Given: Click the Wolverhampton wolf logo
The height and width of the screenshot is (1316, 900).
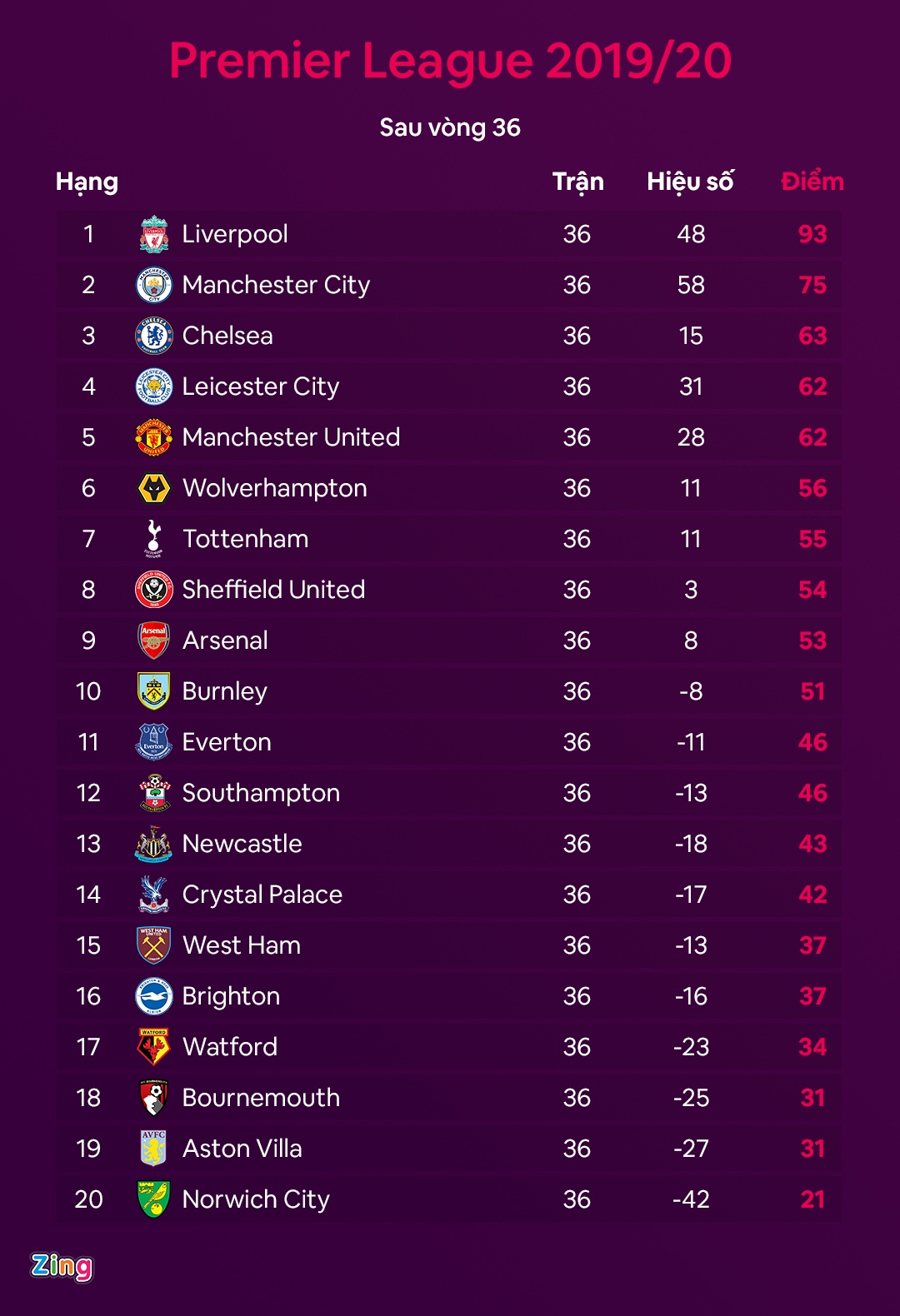Looking at the screenshot, I should coord(154,488).
